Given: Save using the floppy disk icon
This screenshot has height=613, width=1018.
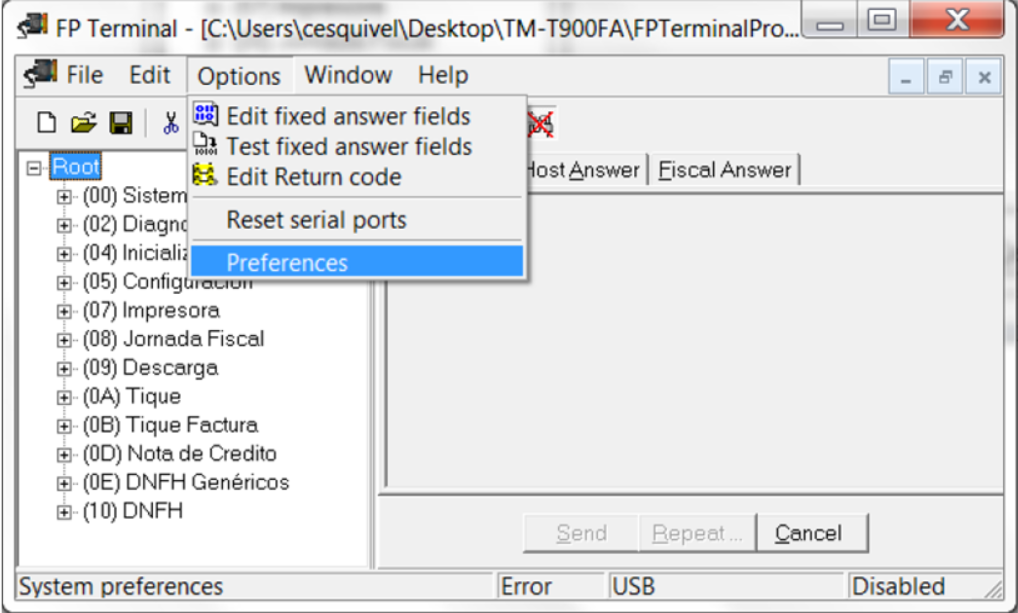Looking at the screenshot, I should pos(121,123).
